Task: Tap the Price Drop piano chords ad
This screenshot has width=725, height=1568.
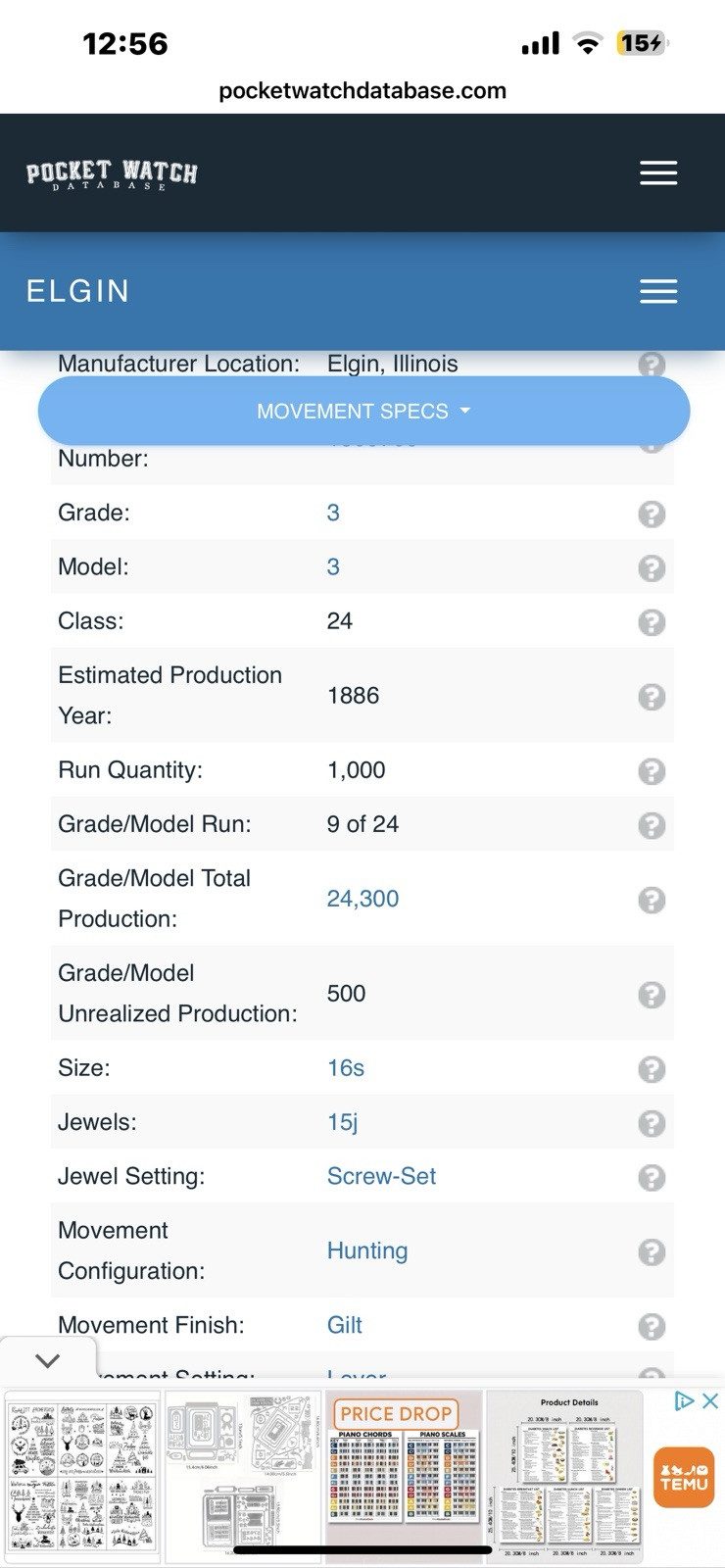Action: (404, 1475)
